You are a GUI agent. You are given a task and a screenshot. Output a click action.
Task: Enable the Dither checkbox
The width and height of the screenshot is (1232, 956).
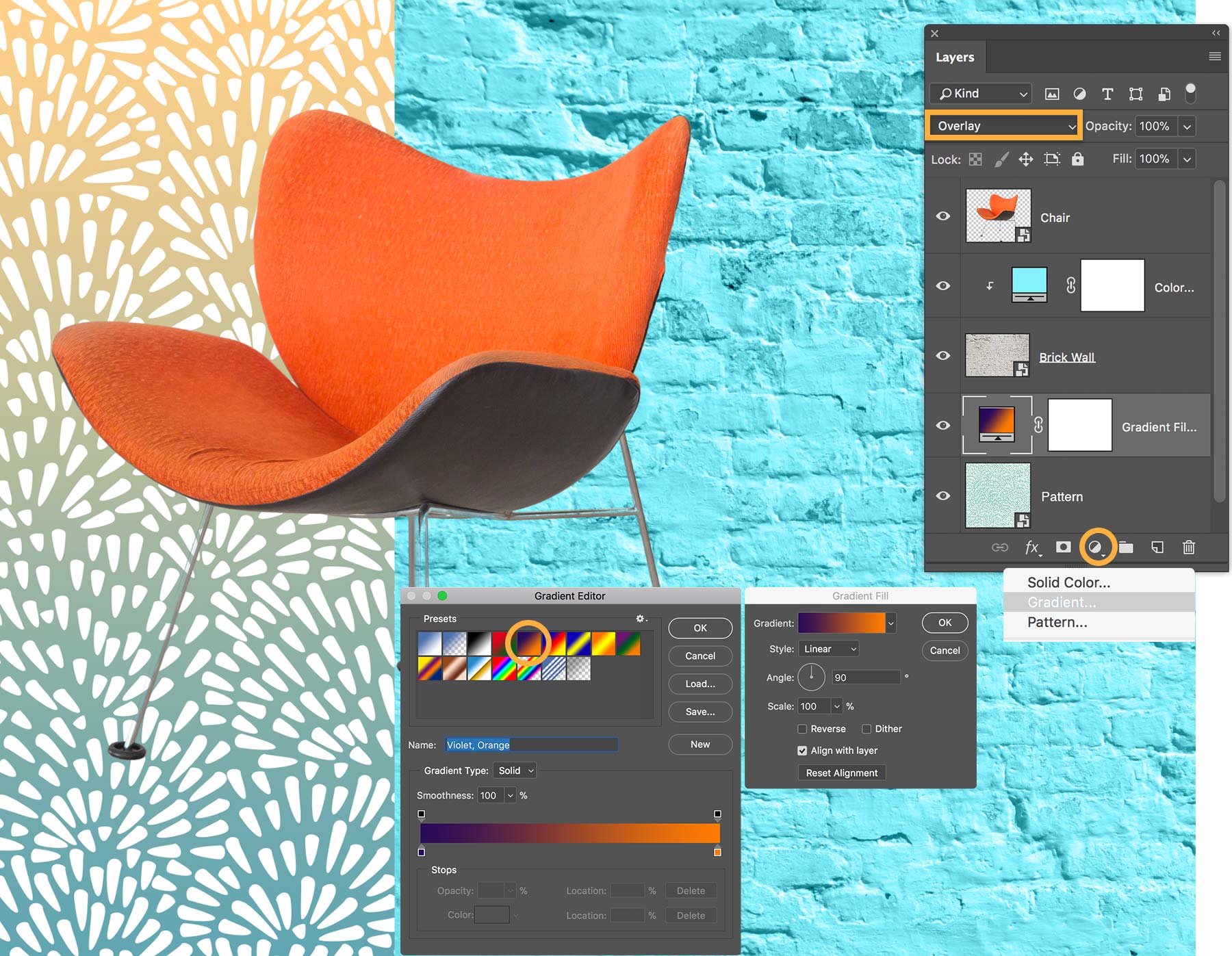(867, 729)
